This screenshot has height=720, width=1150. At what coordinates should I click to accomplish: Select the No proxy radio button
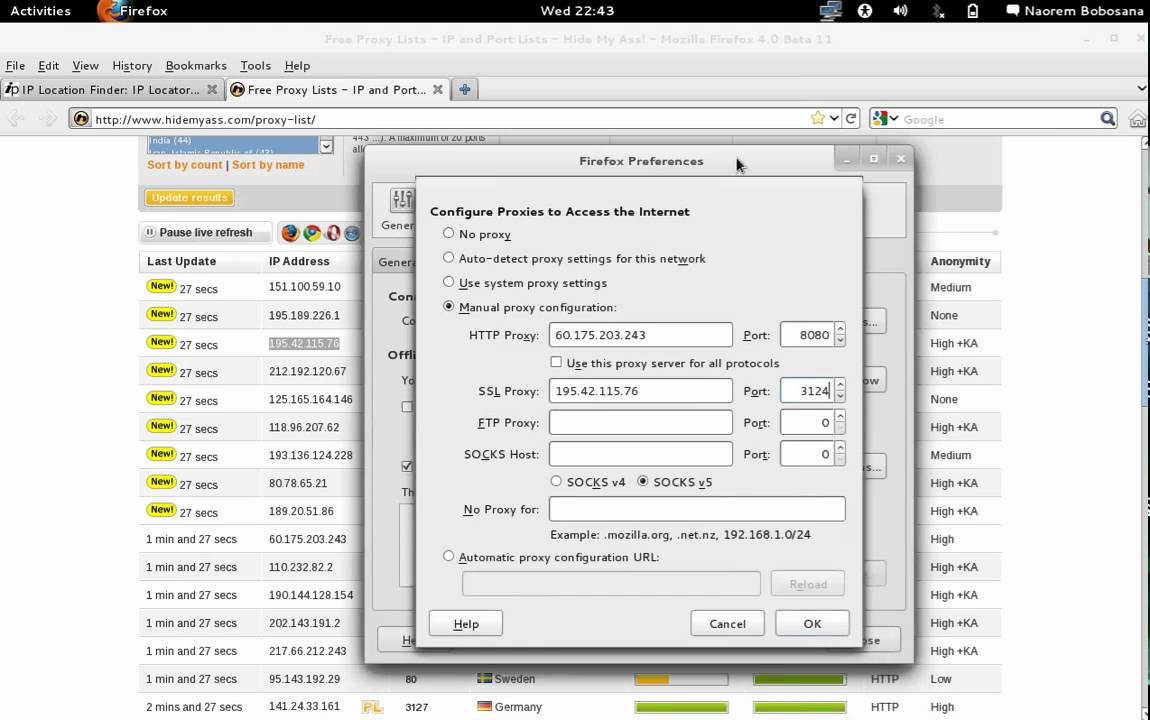(x=448, y=233)
